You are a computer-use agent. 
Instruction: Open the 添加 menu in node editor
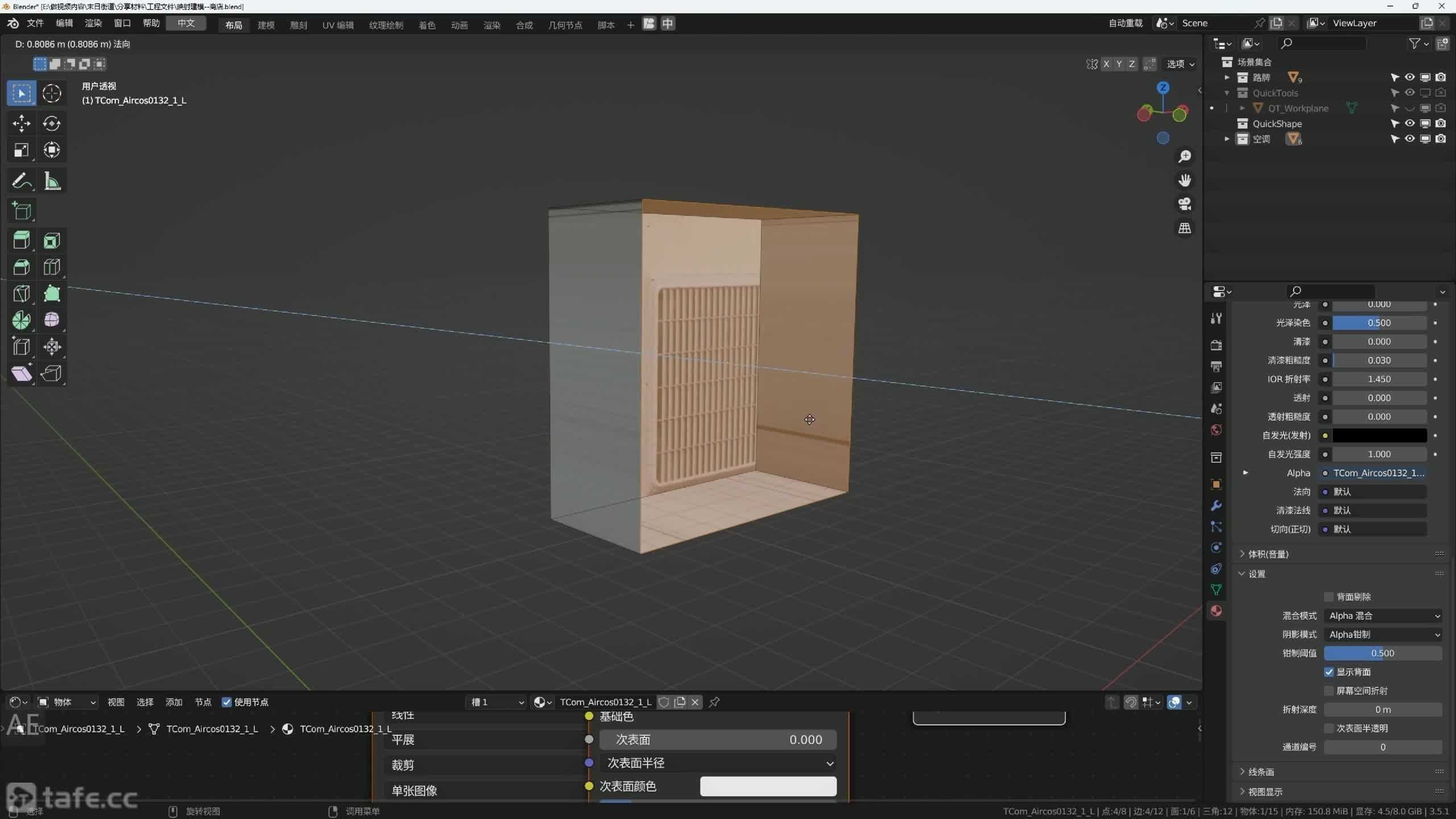click(174, 702)
